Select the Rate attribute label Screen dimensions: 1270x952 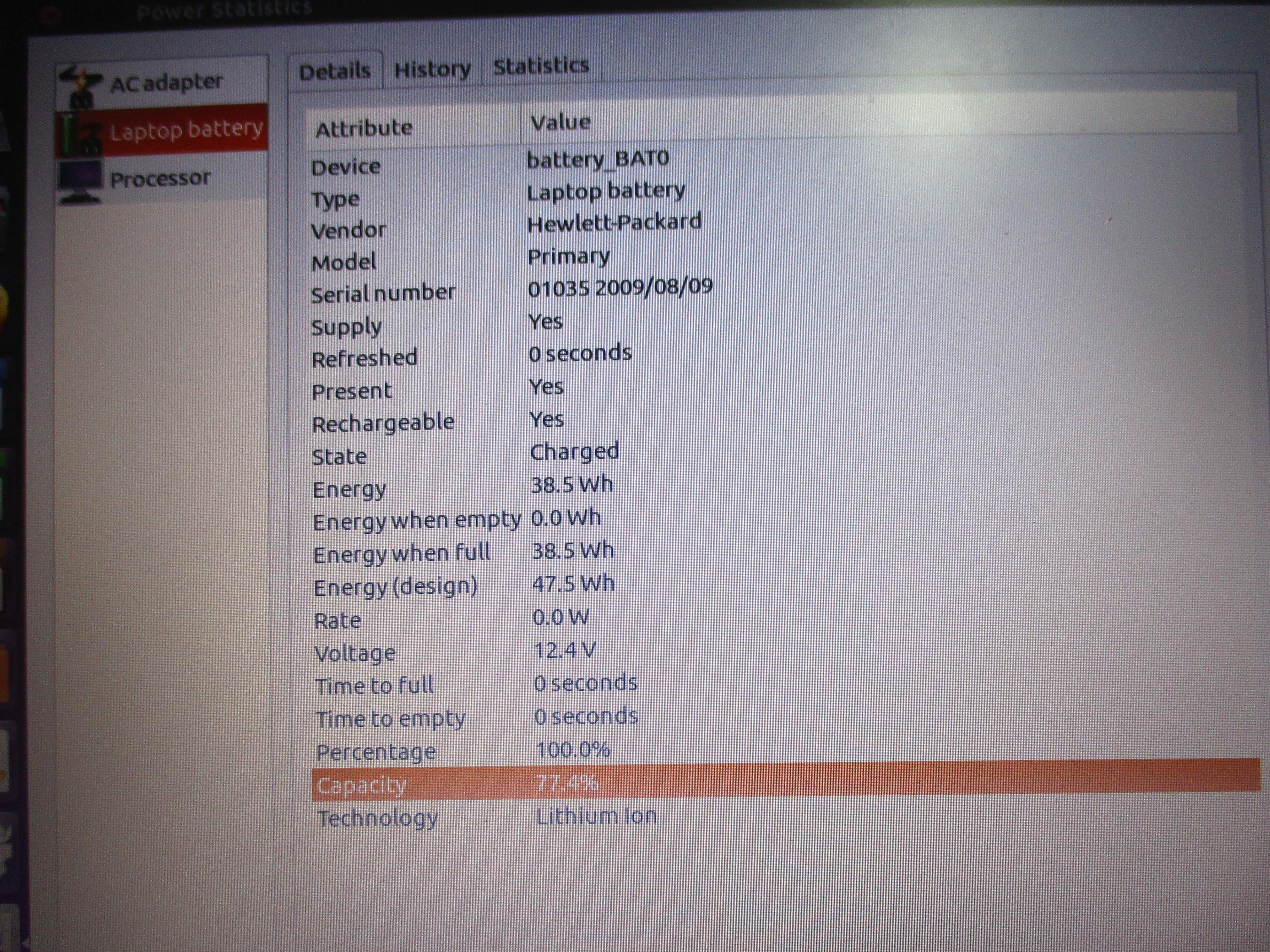pyautogui.click(x=338, y=621)
